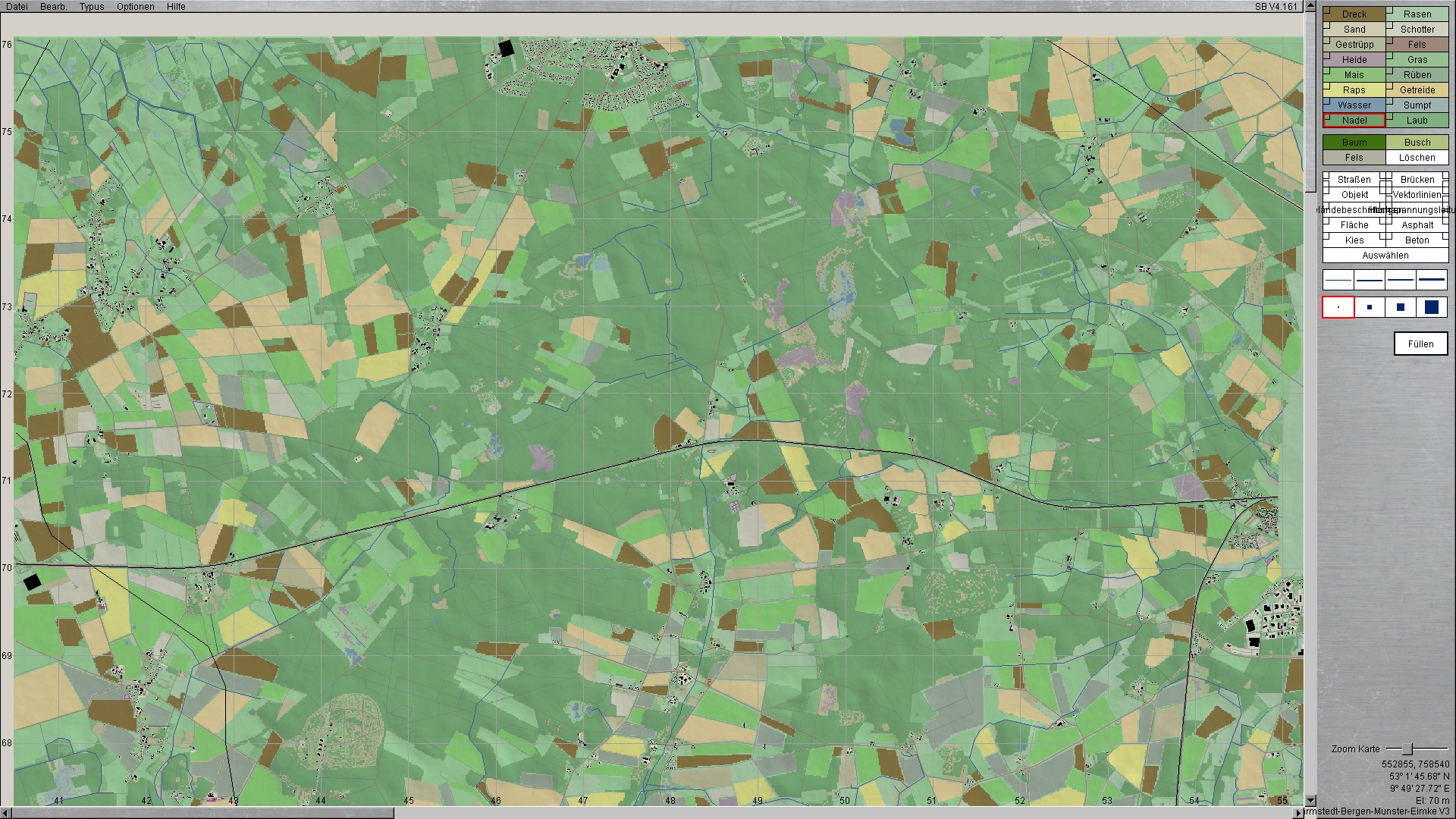Choose the third line width icon
Viewport: 1456px width, 819px height.
point(1401,280)
